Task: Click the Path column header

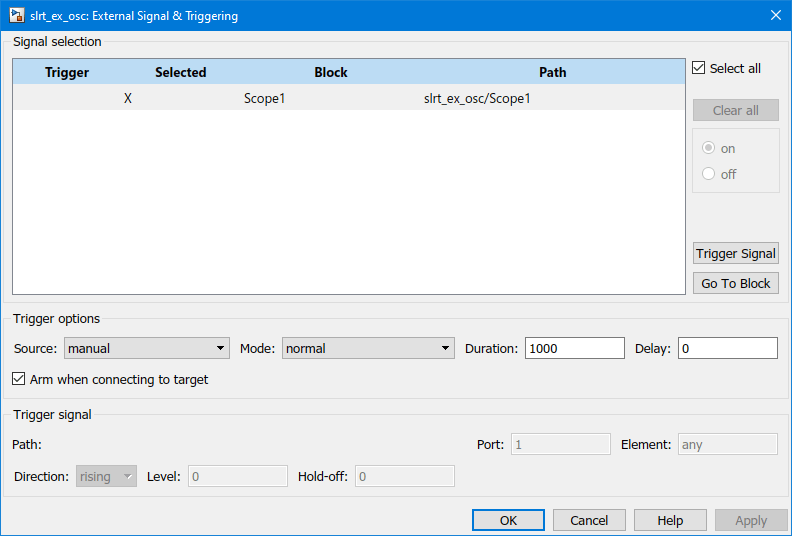Action: click(x=552, y=72)
